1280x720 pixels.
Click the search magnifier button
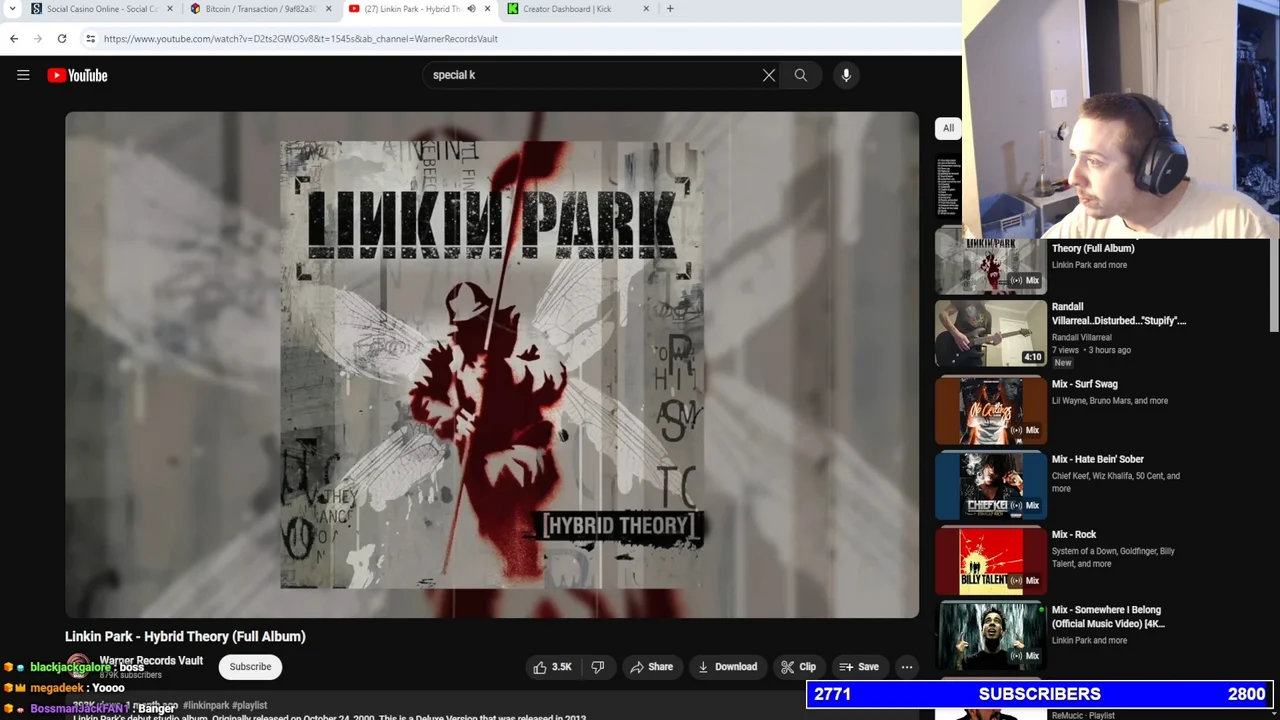click(801, 75)
